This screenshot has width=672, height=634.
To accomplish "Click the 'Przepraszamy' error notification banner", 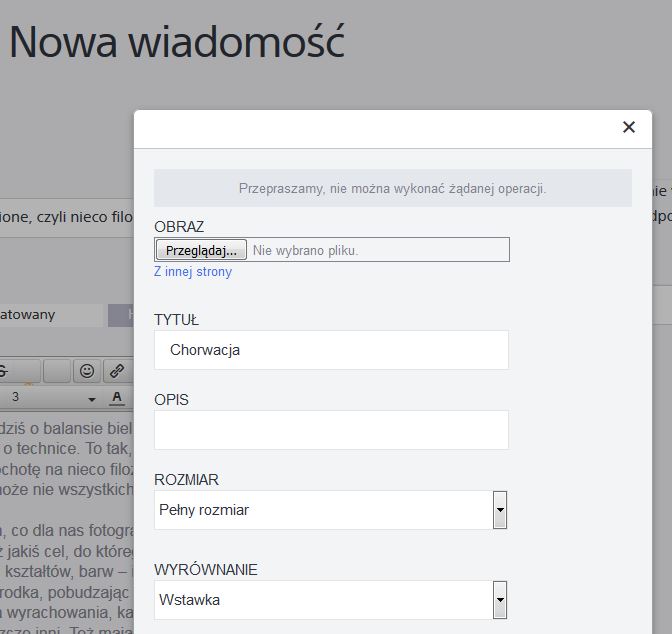I will pyautogui.click(x=392, y=188).
